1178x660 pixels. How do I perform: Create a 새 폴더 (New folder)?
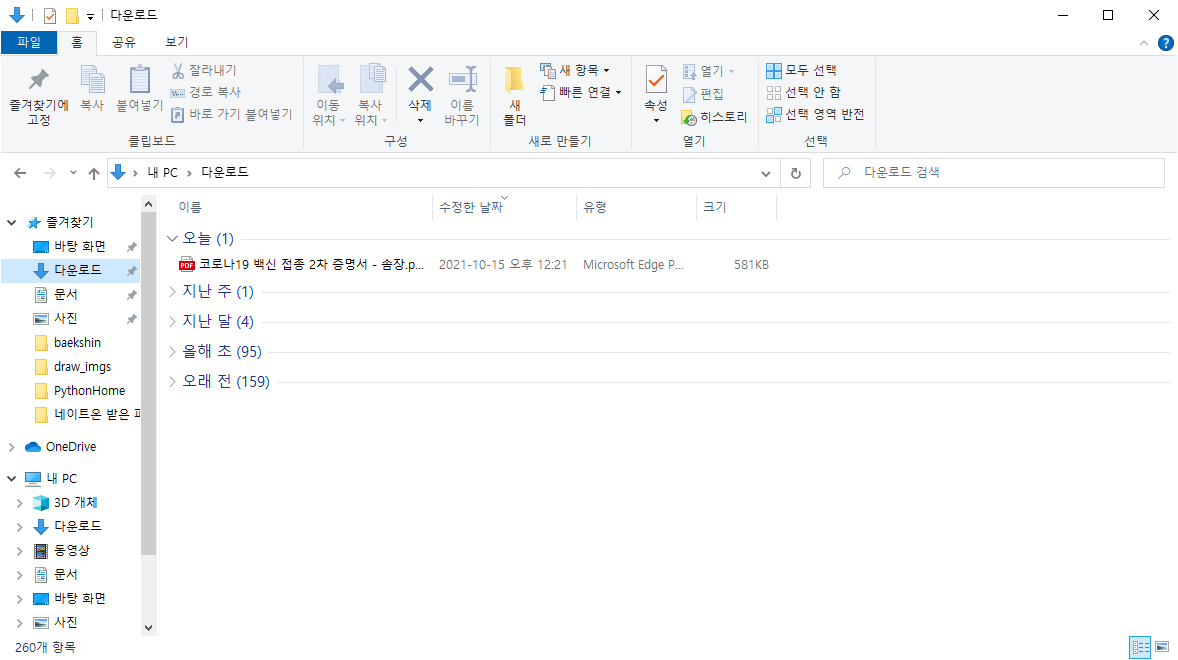click(515, 96)
